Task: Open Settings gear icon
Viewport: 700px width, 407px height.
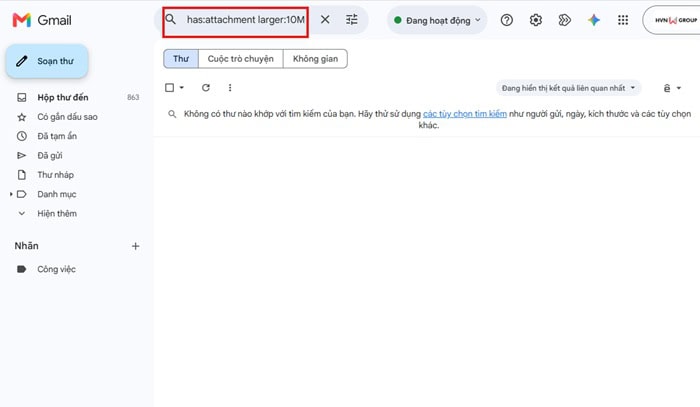Action: click(x=536, y=20)
